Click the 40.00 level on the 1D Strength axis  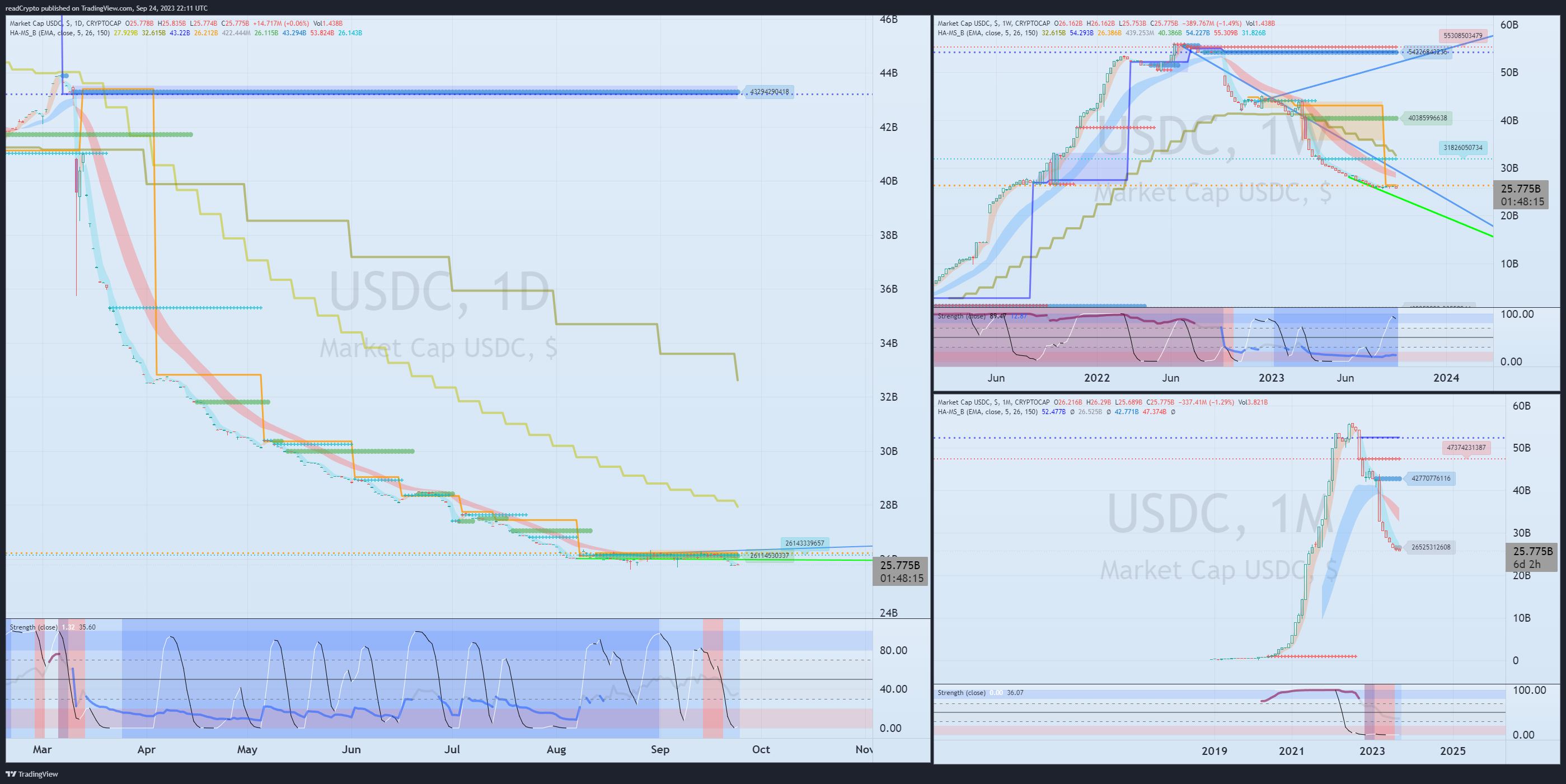893,688
